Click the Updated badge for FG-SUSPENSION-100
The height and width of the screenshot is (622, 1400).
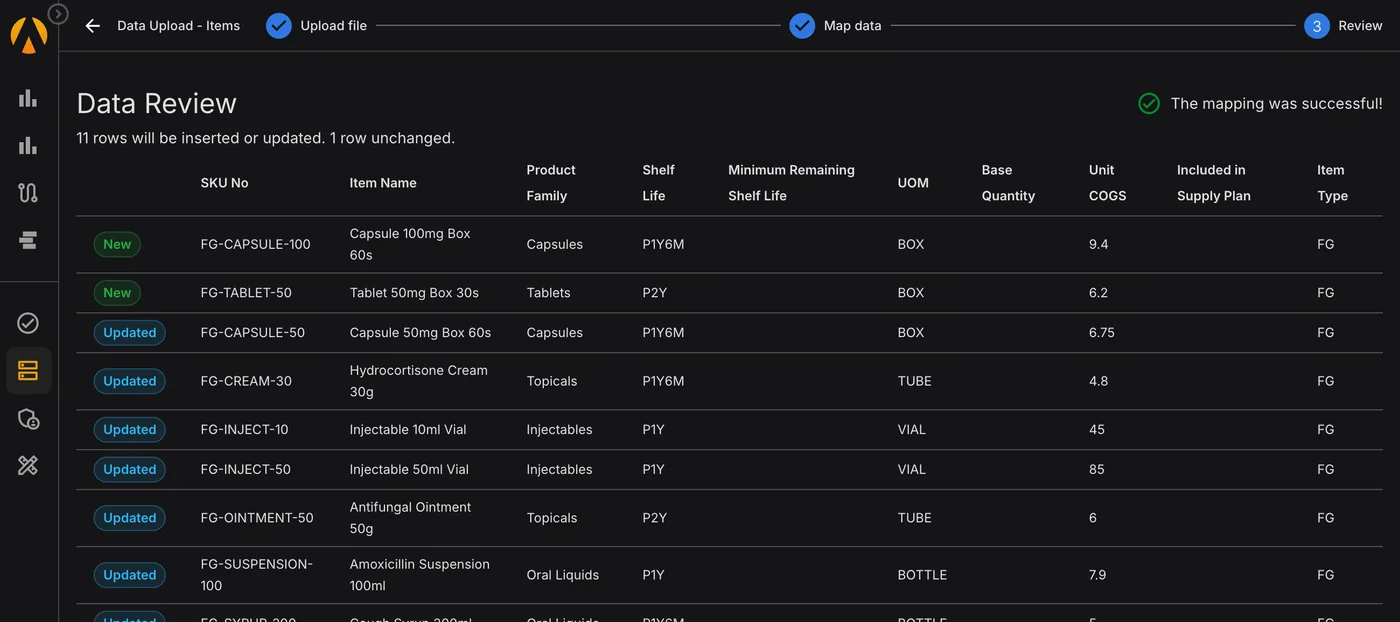pyautogui.click(x=130, y=575)
